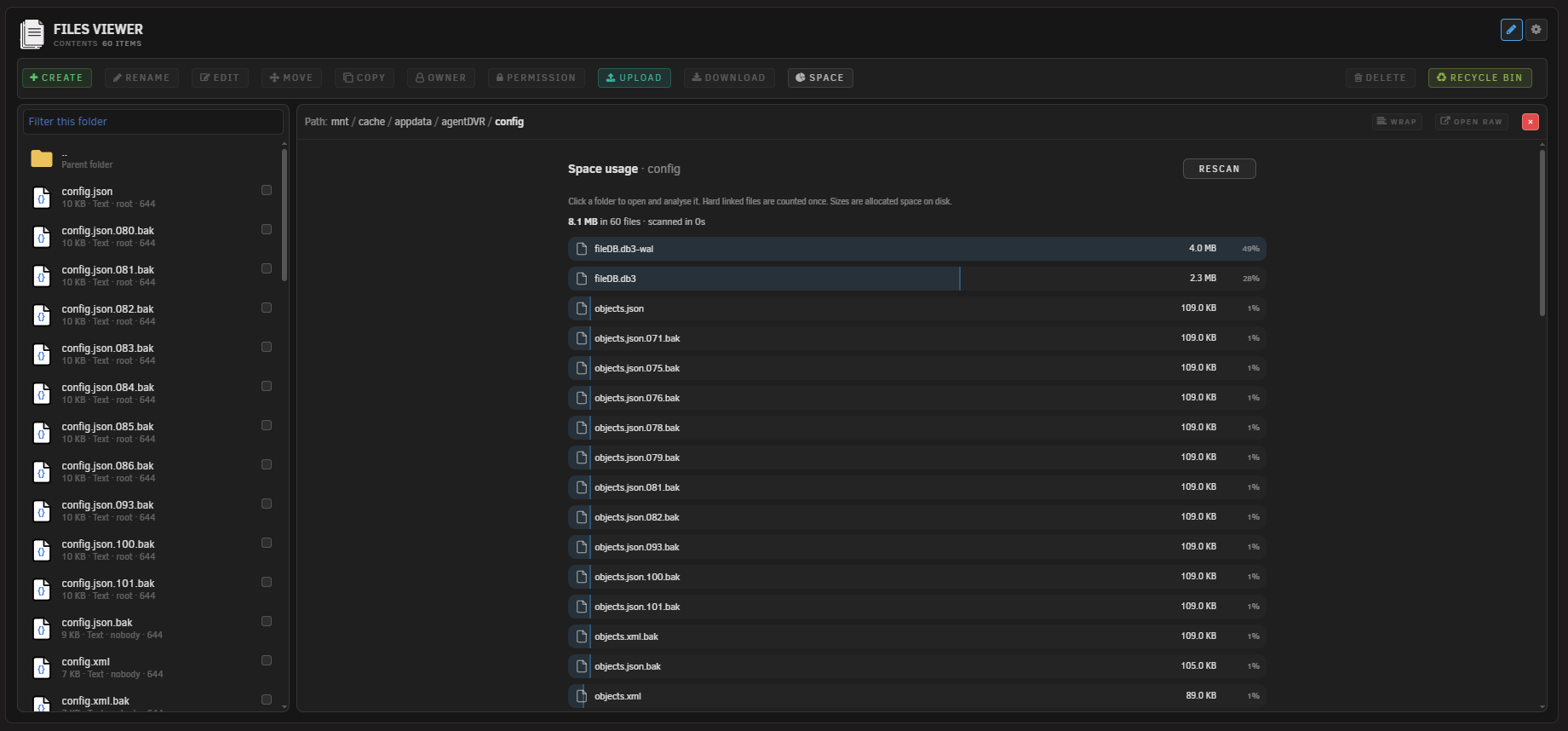Screen dimensions: 1568x731
Task: Click the objects.json.076.bak row
Action: point(917,398)
